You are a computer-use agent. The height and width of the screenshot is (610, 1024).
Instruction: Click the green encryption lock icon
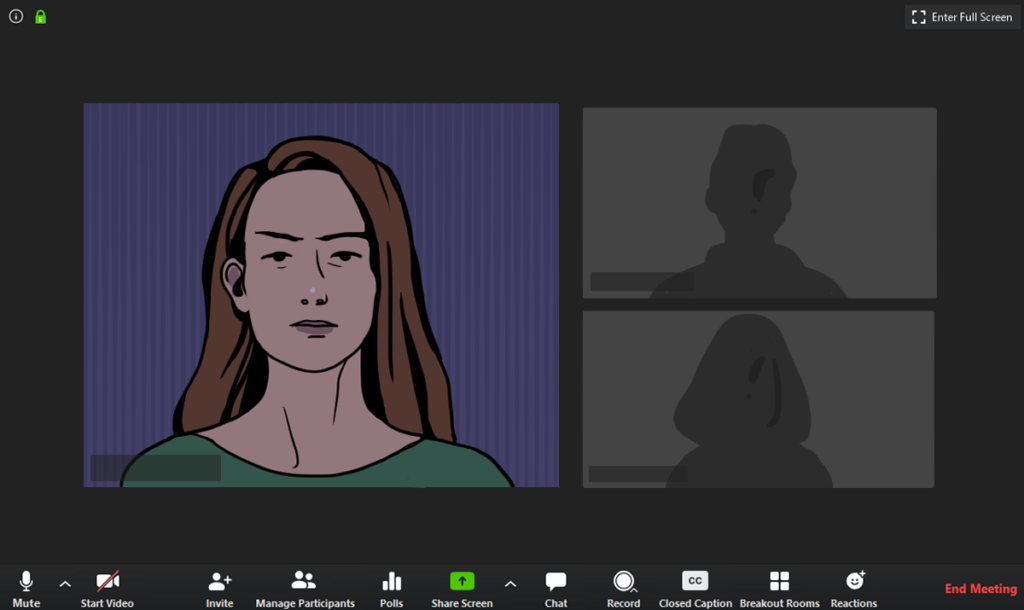pyautogui.click(x=41, y=17)
